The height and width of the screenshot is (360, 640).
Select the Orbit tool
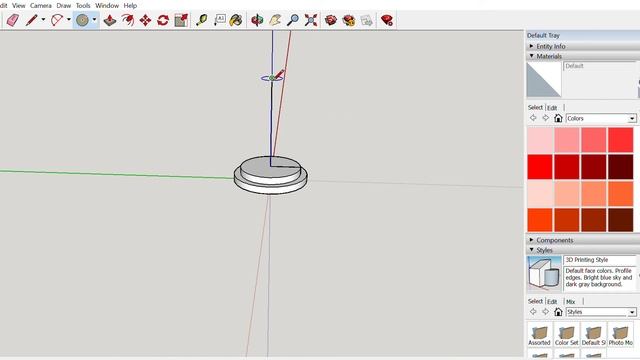(257, 20)
